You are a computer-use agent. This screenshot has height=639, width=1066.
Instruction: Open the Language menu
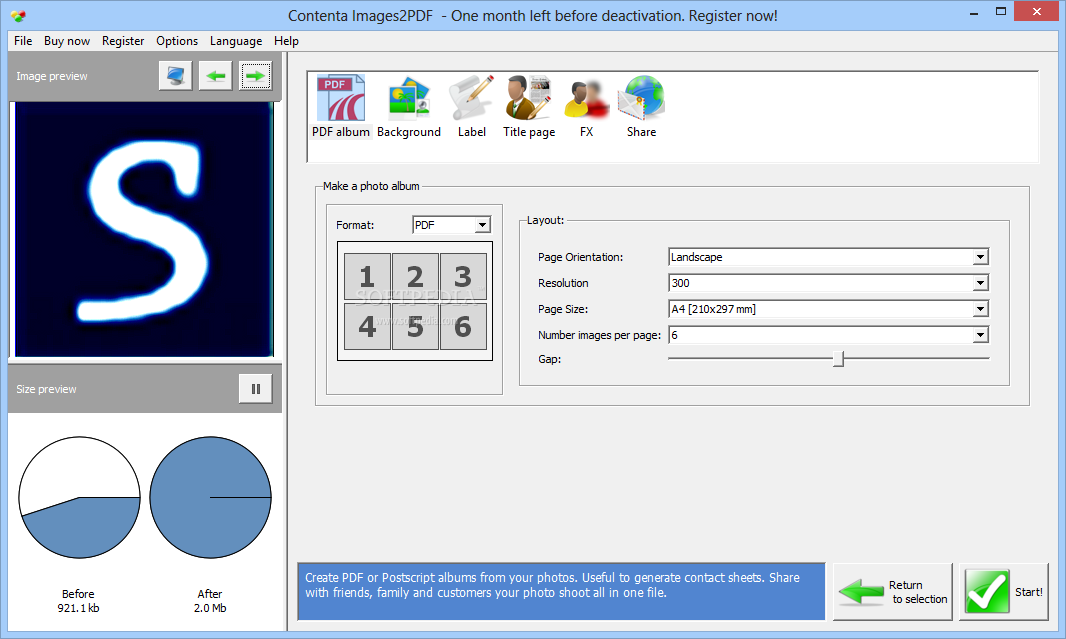[236, 41]
